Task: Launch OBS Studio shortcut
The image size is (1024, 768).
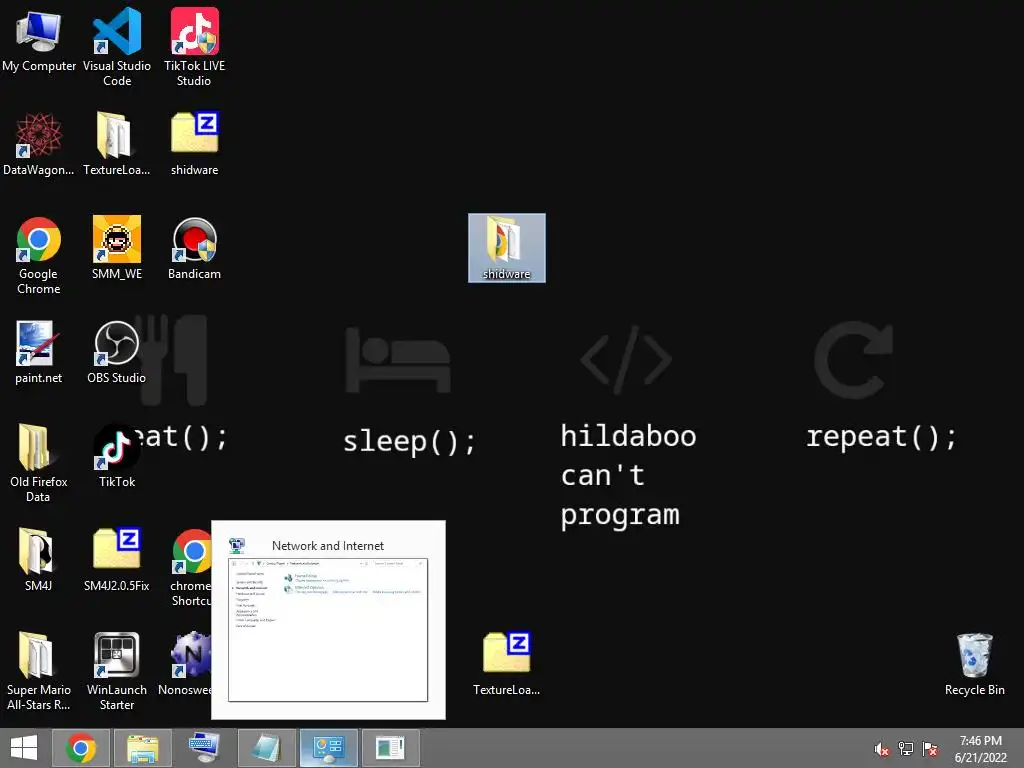Action: pyautogui.click(x=117, y=353)
